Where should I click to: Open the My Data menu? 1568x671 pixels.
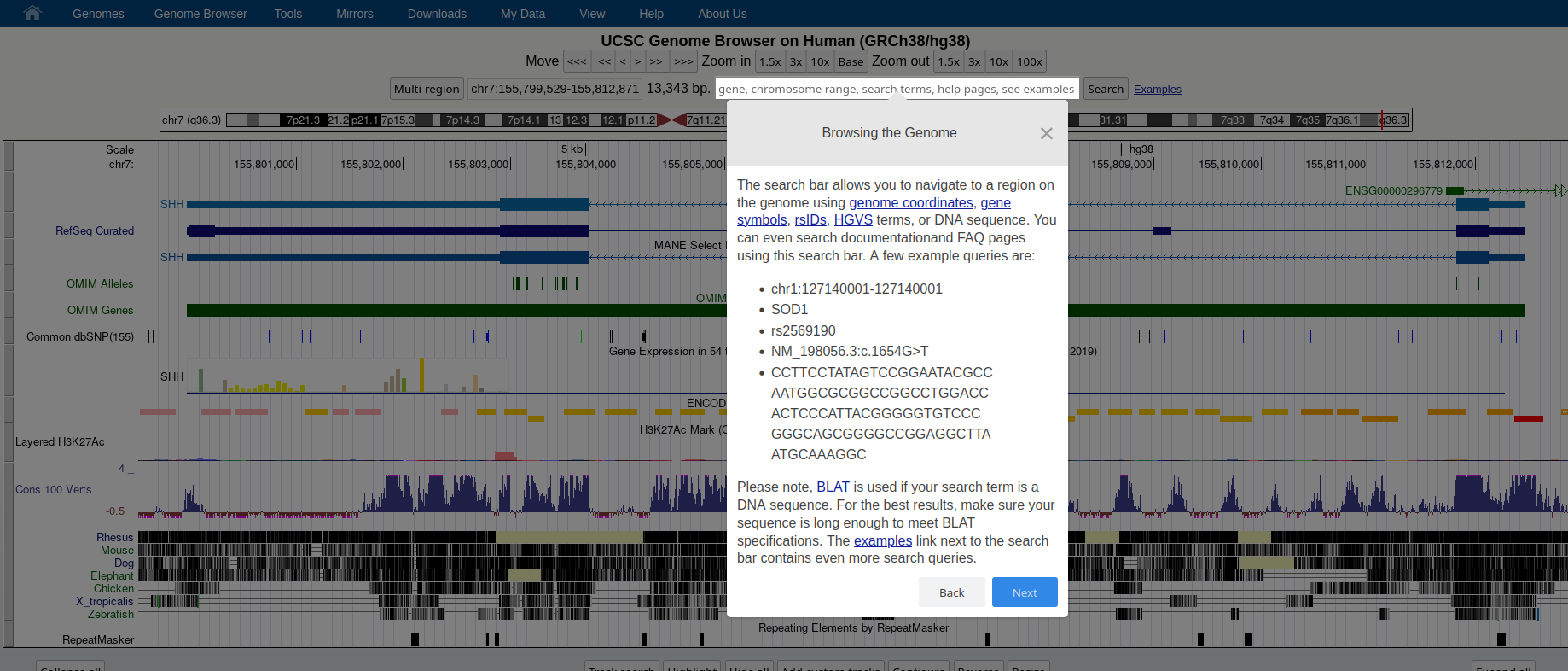(x=522, y=14)
